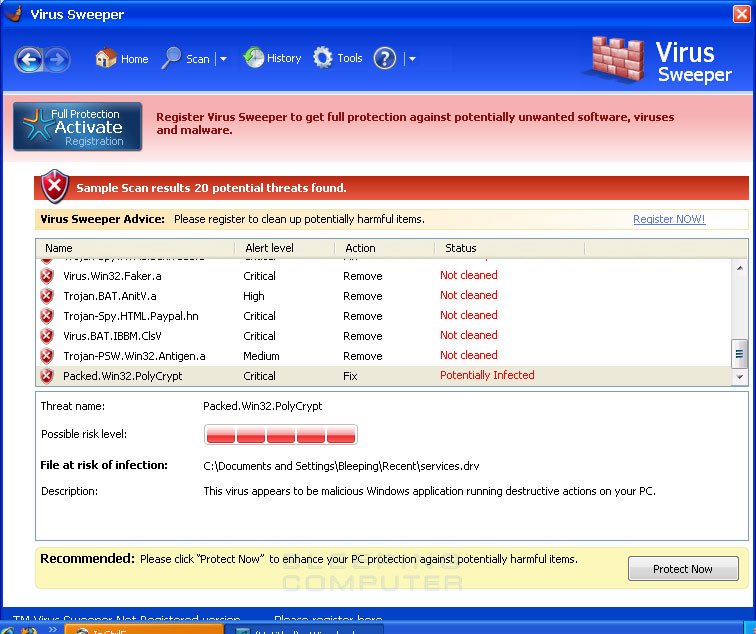This screenshot has height=634, width=756.
Task: Click the threat icon next to Trojan-PSW.Win32.Antigen.a
Action: click(x=47, y=356)
